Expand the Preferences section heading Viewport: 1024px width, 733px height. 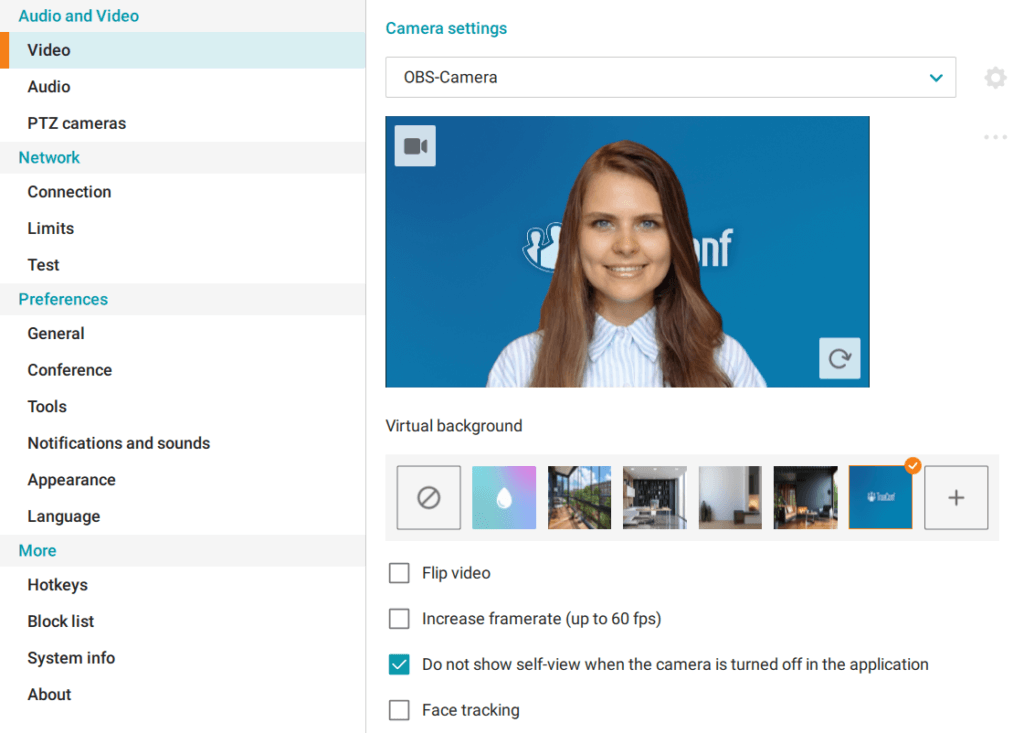coord(62,298)
